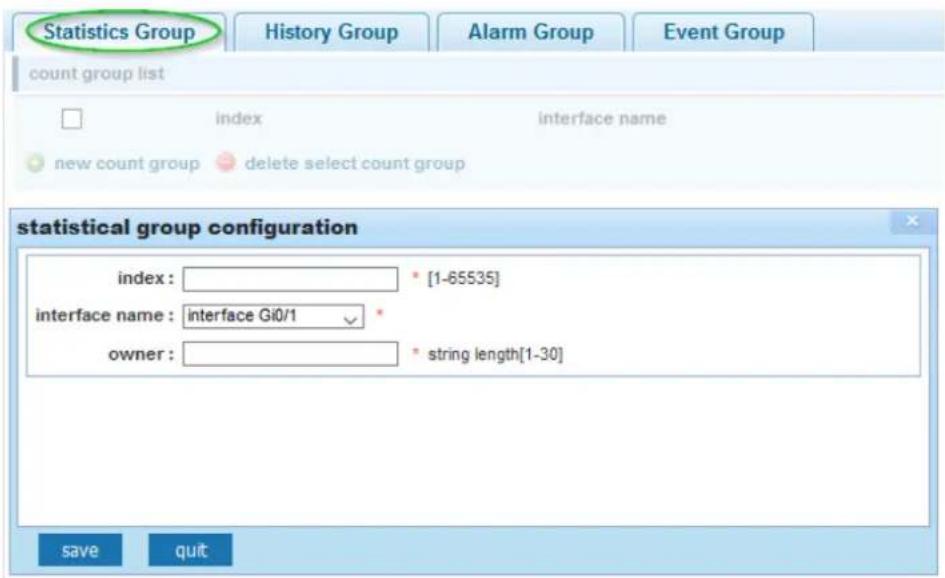The image size is (945, 578).
Task: Click the red delete count group icon
Action: pyautogui.click(x=226, y=163)
